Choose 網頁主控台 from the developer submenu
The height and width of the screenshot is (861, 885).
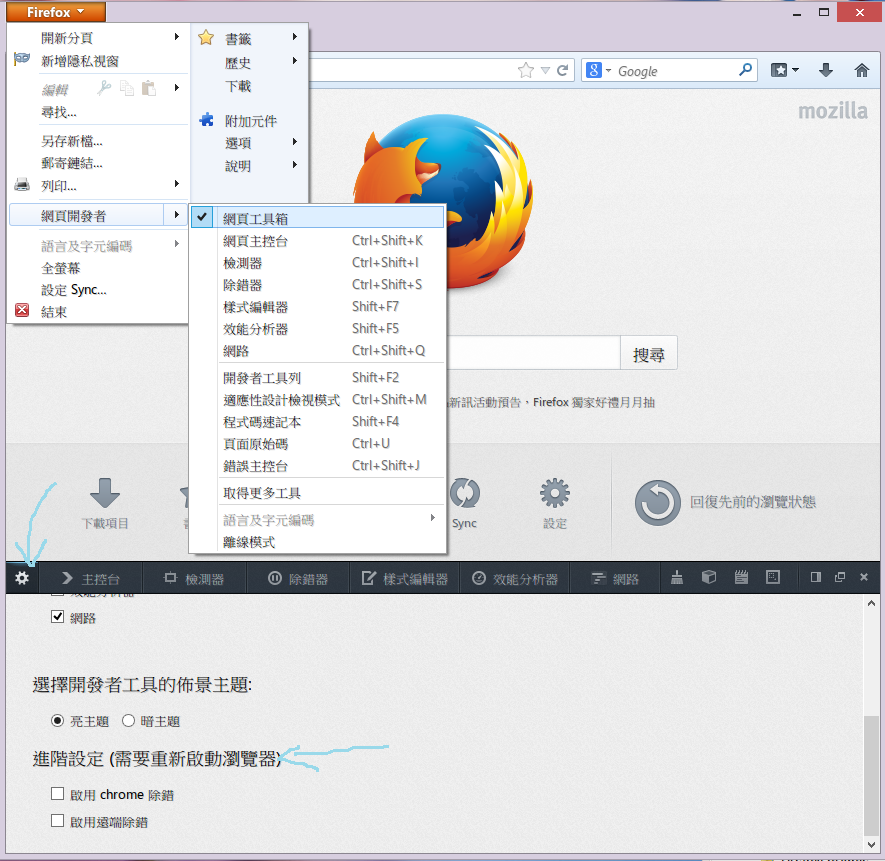[256, 240]
